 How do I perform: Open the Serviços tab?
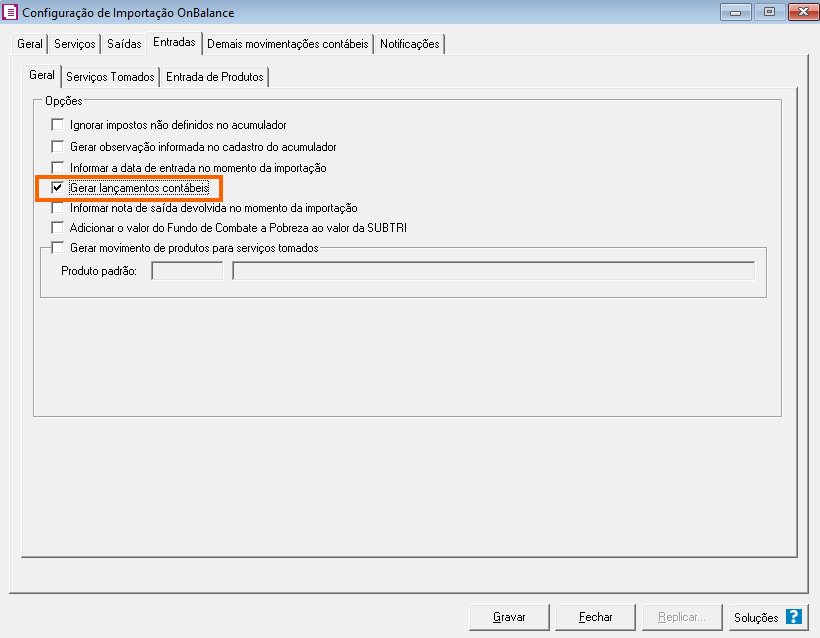(75, 44)
